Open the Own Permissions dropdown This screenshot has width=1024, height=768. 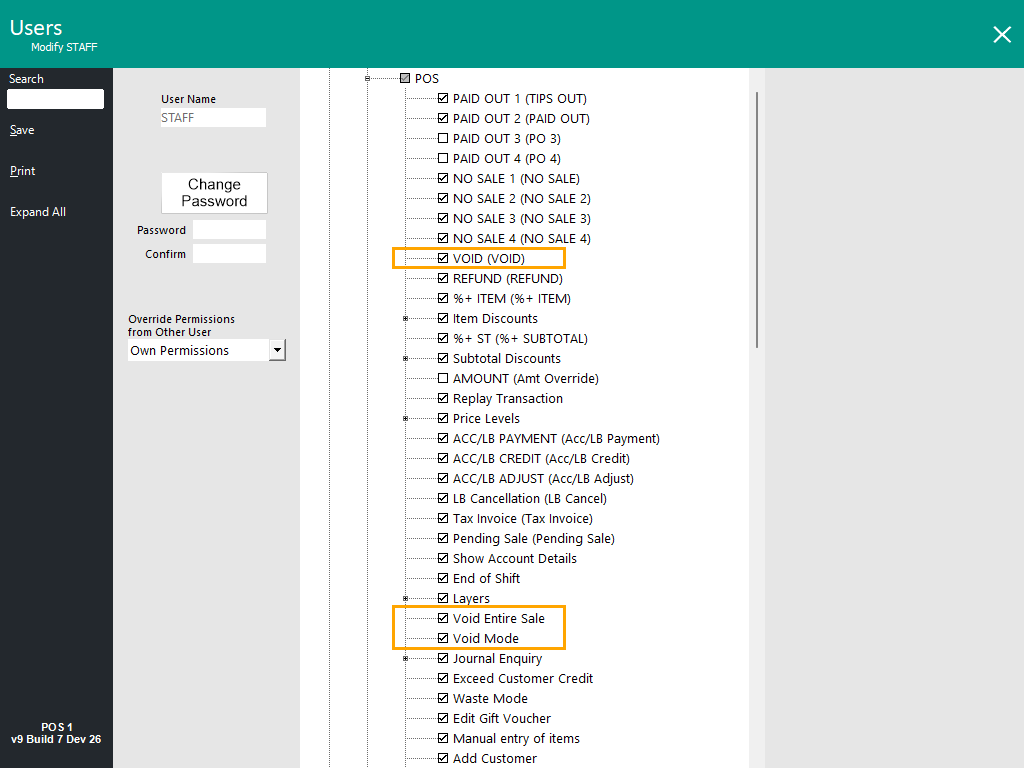click(278, 350)
